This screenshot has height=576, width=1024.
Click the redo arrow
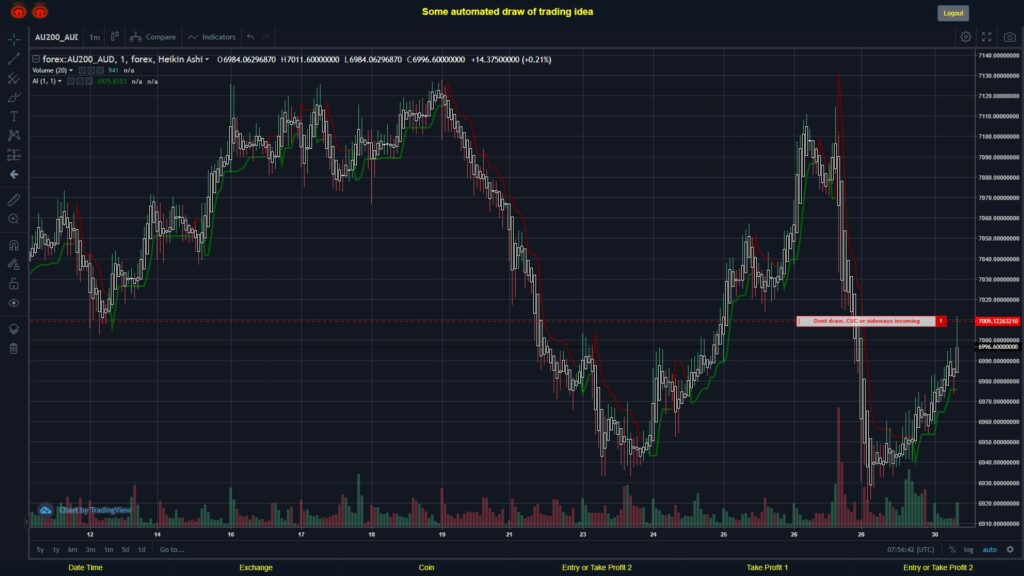pos(265,37)
